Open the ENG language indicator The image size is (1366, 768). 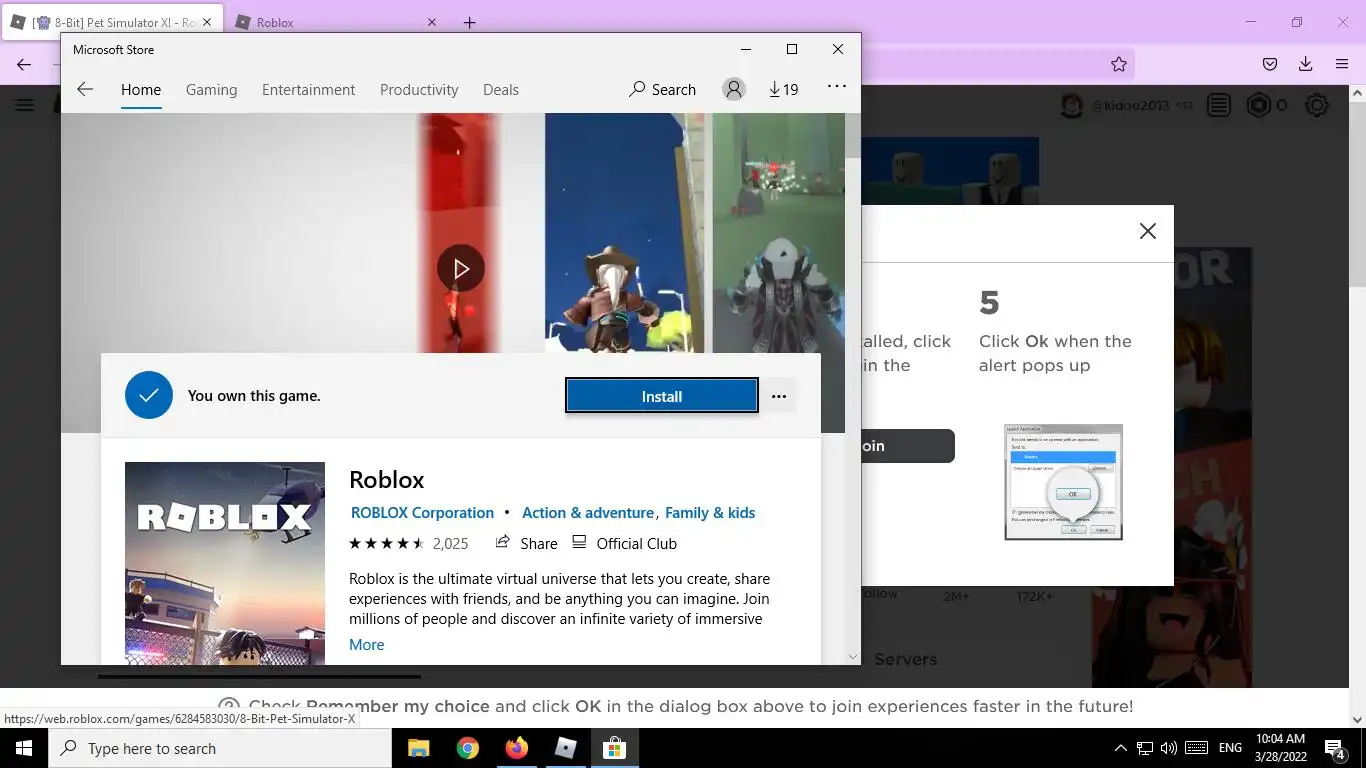pos(1230,748)
